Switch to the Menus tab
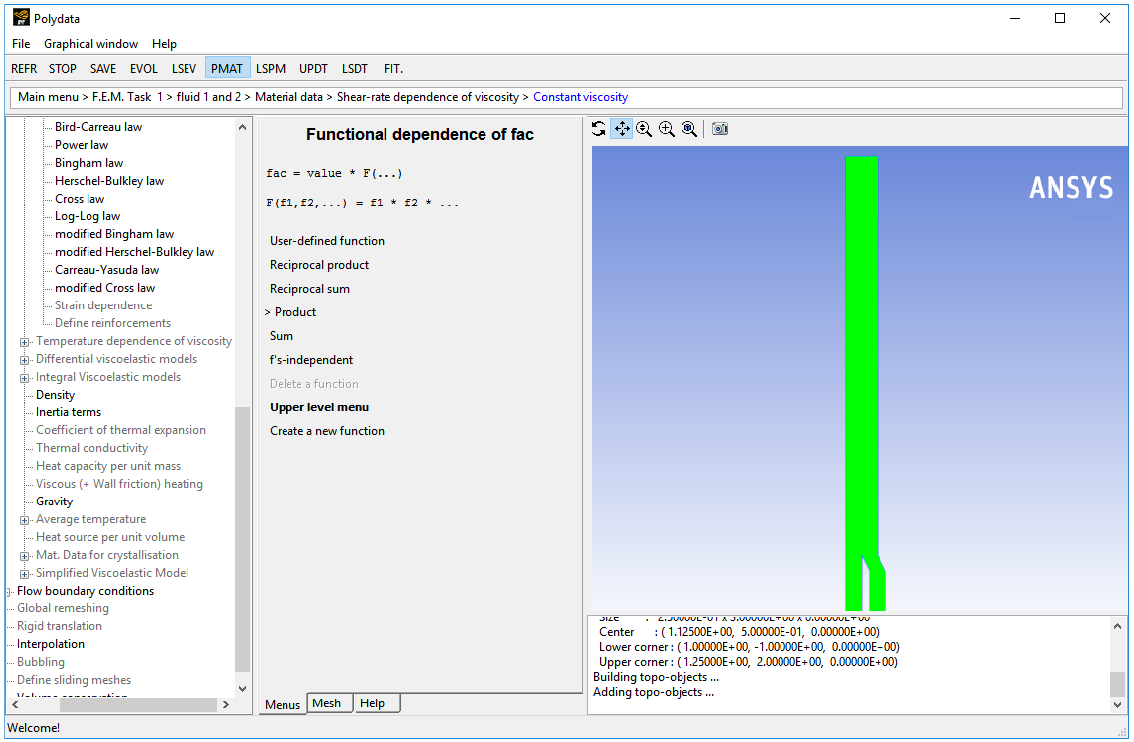1134x742 pixels. pos(282,704)
